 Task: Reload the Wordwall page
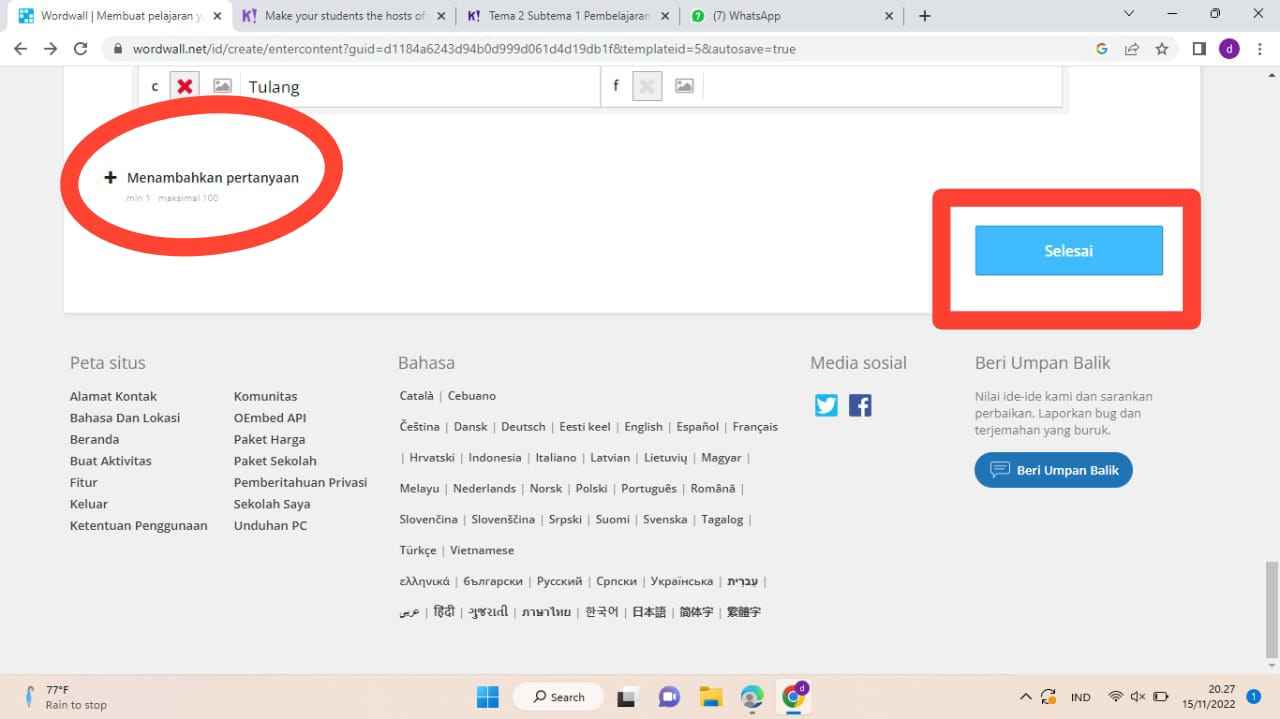click(81, 48)
